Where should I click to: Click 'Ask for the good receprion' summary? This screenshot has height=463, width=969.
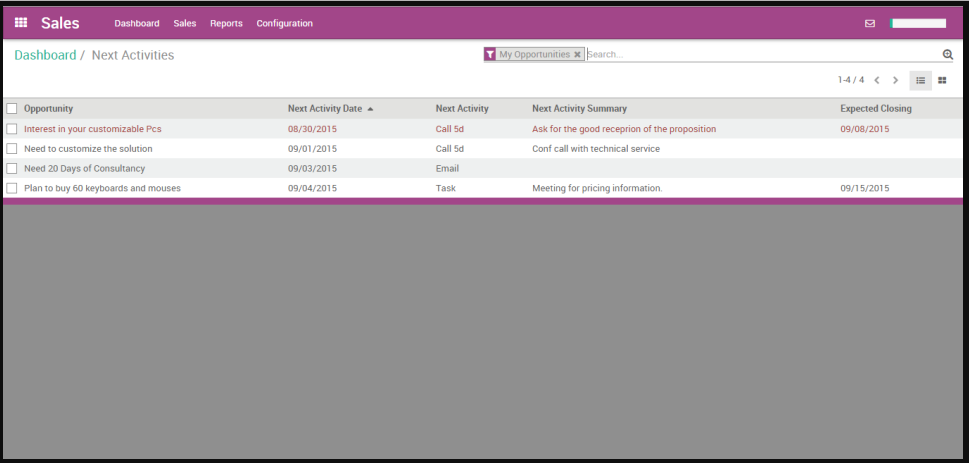pyautogui.click(x=624, y=129)
